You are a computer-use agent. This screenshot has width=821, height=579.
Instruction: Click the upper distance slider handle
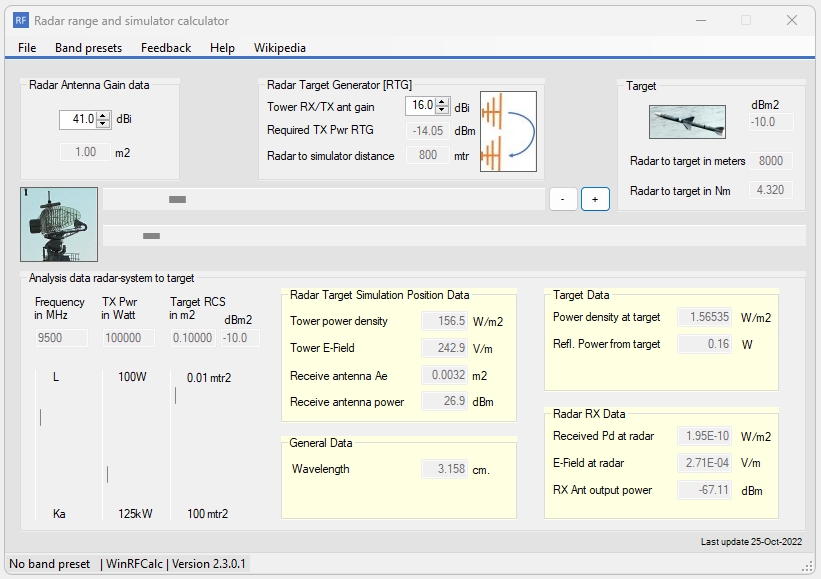pos(179,199)
